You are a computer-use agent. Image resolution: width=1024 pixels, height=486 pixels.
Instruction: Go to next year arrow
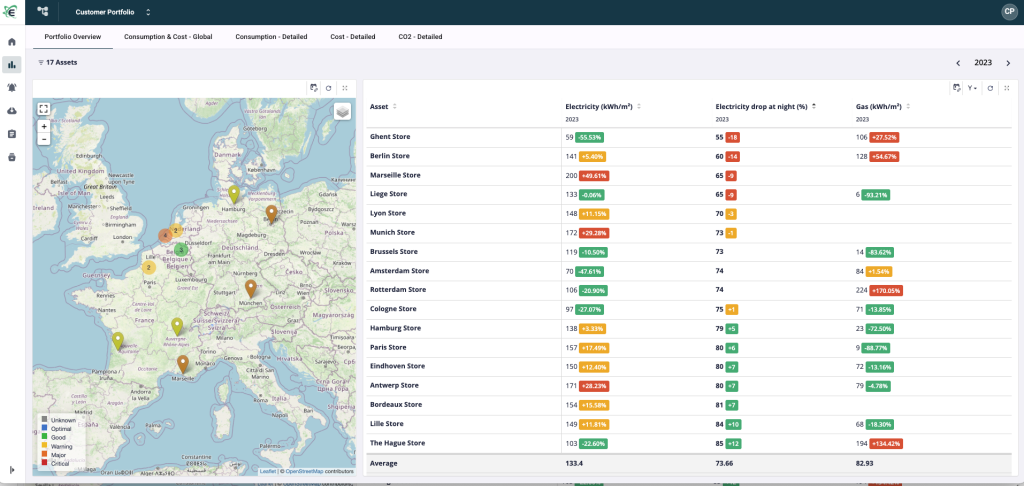click(x=1008, y=63)
